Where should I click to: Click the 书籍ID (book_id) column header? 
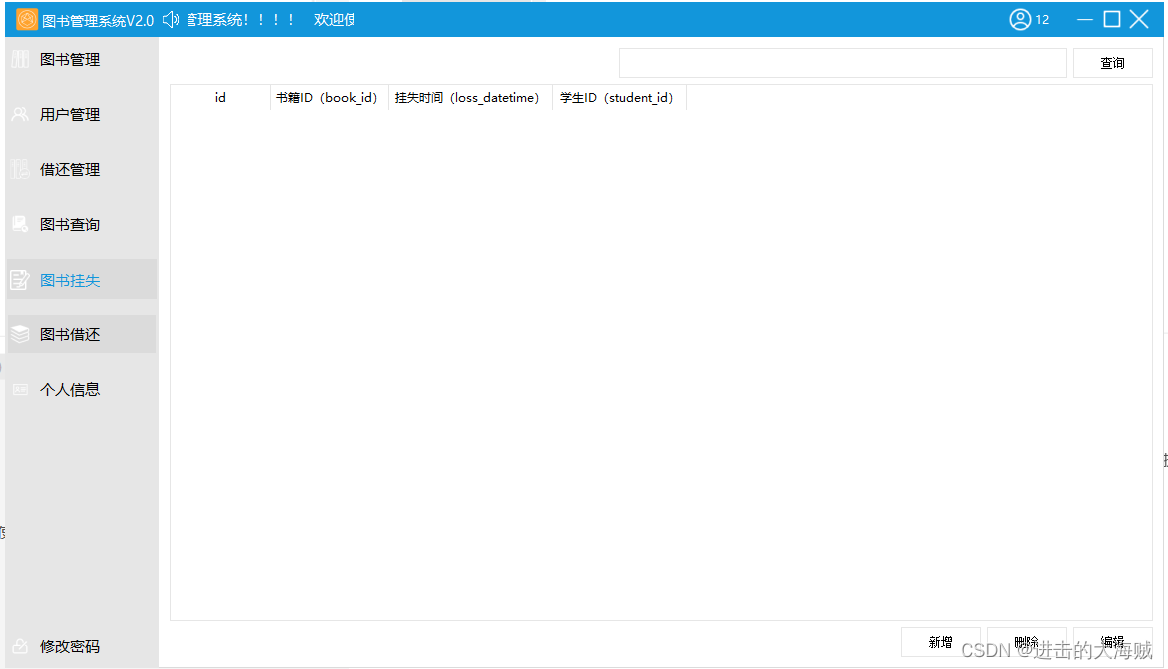click(x=329, y=98)
